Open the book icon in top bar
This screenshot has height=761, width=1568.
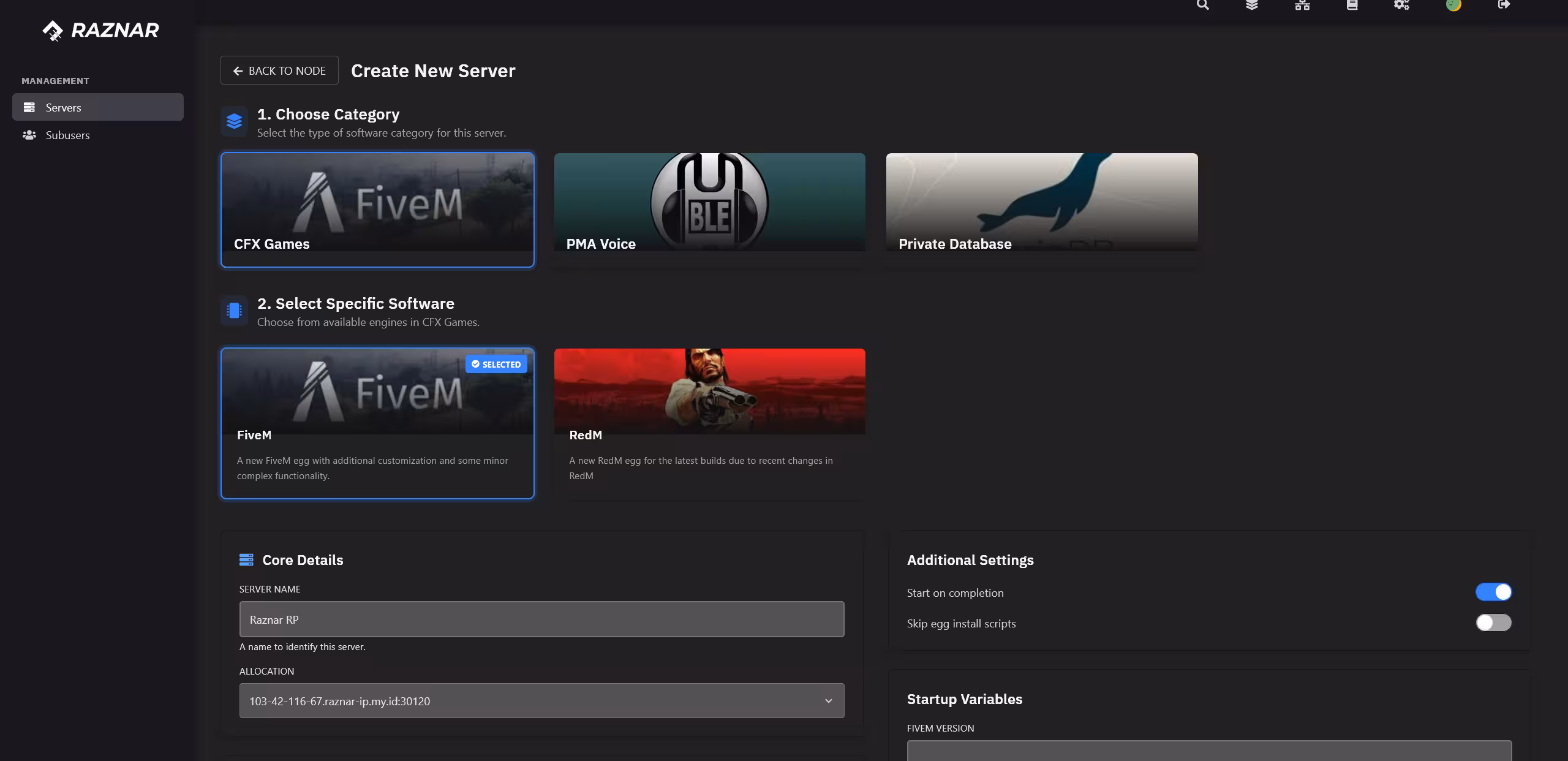coord(1352,5)
